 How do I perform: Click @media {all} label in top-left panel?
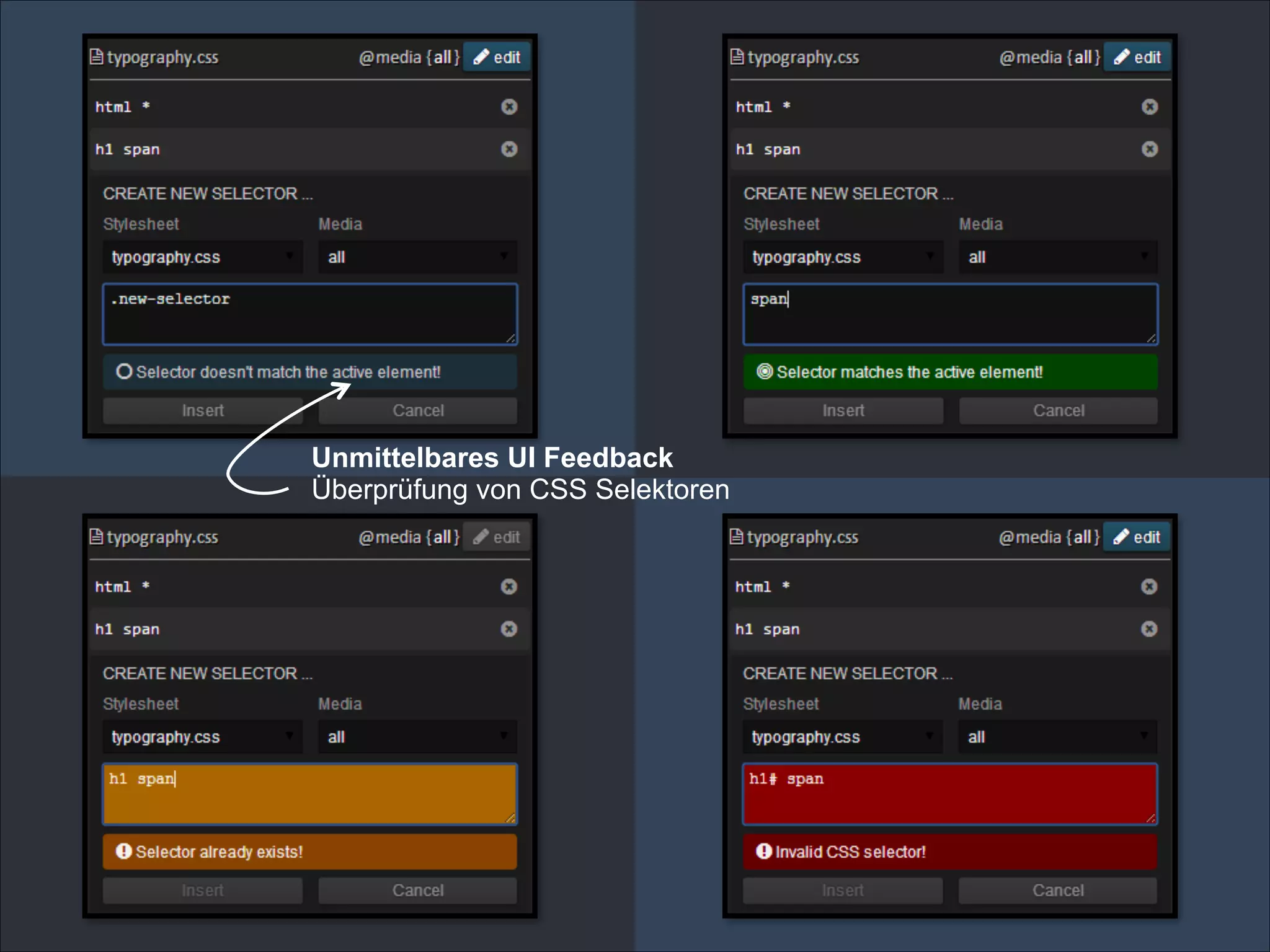409,57
